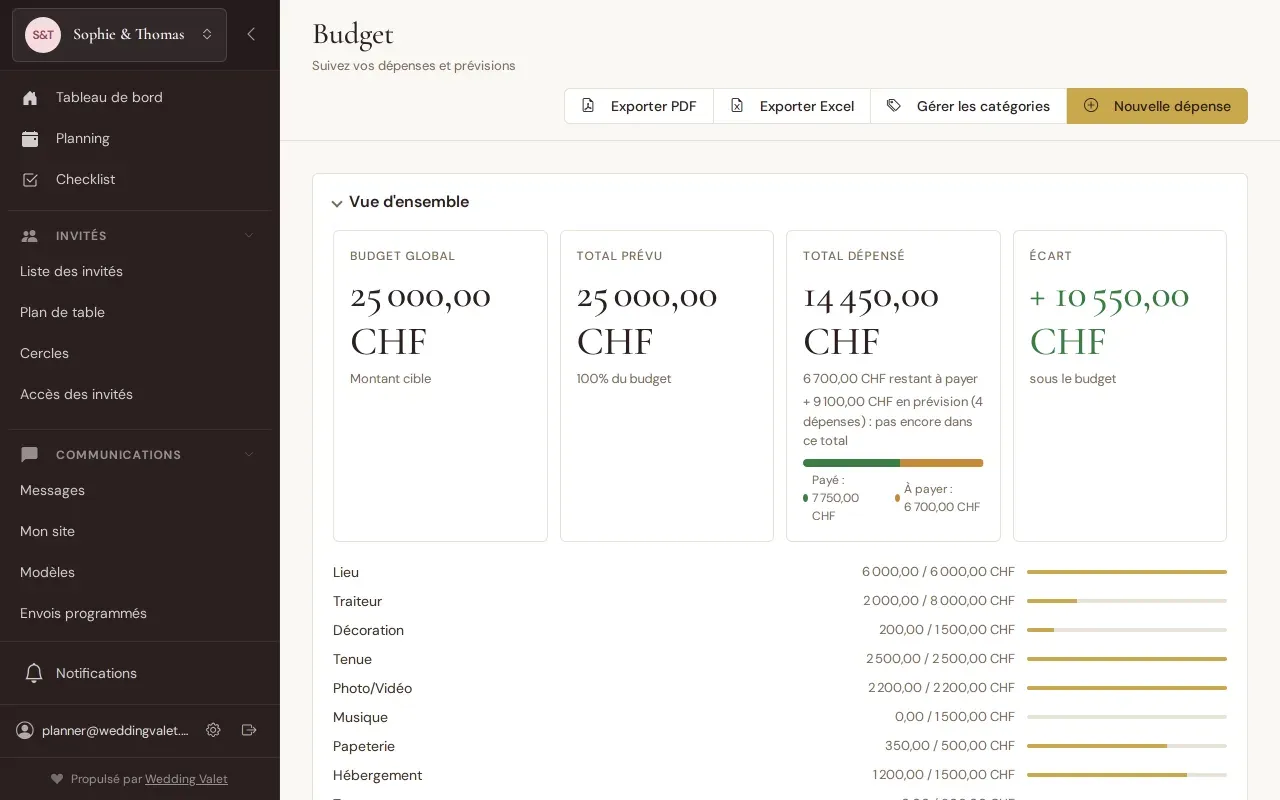Click the checkbox icon beside Checklist

[30, 180]
